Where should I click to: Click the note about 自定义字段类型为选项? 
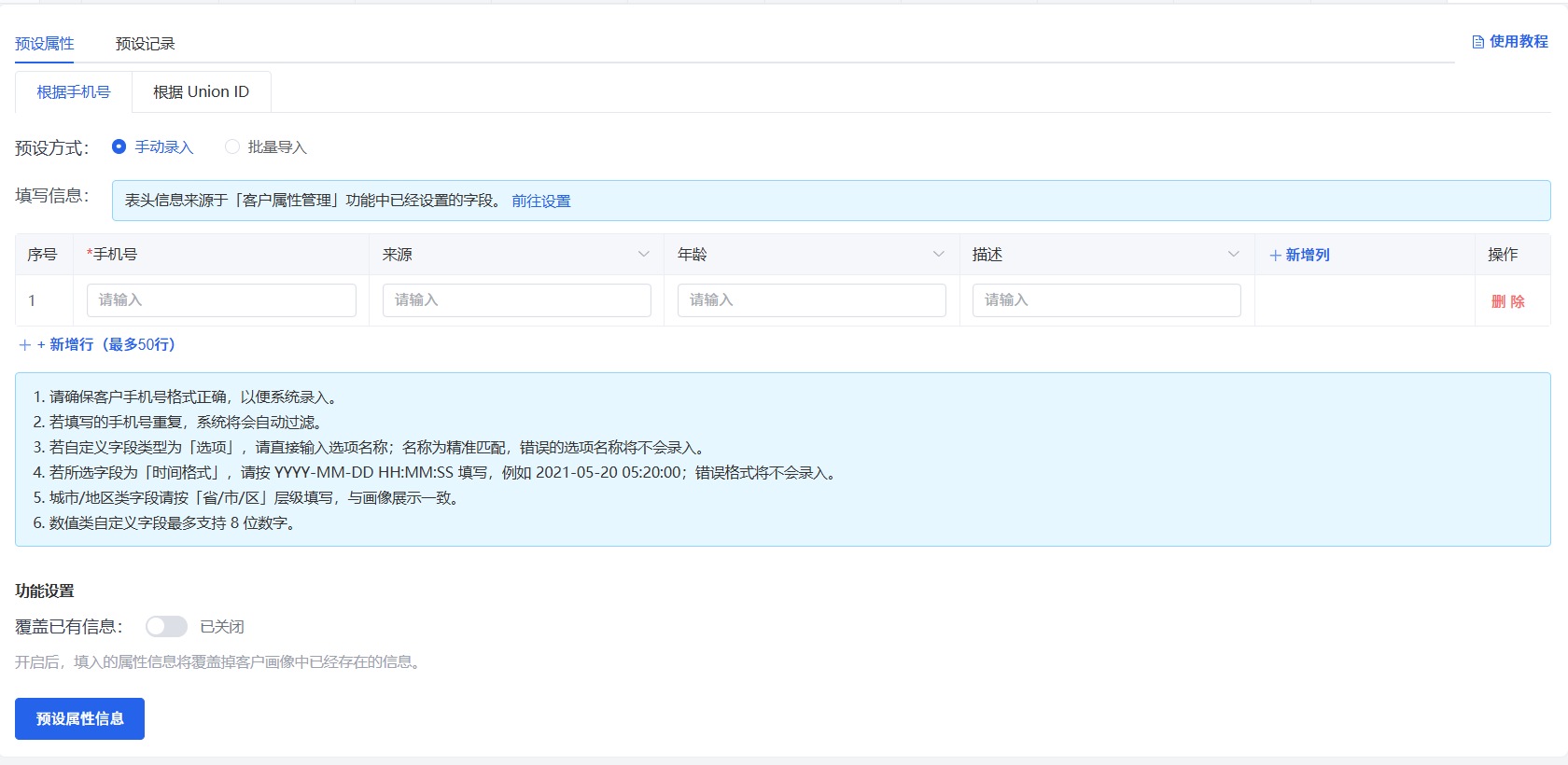coord(371,448)
